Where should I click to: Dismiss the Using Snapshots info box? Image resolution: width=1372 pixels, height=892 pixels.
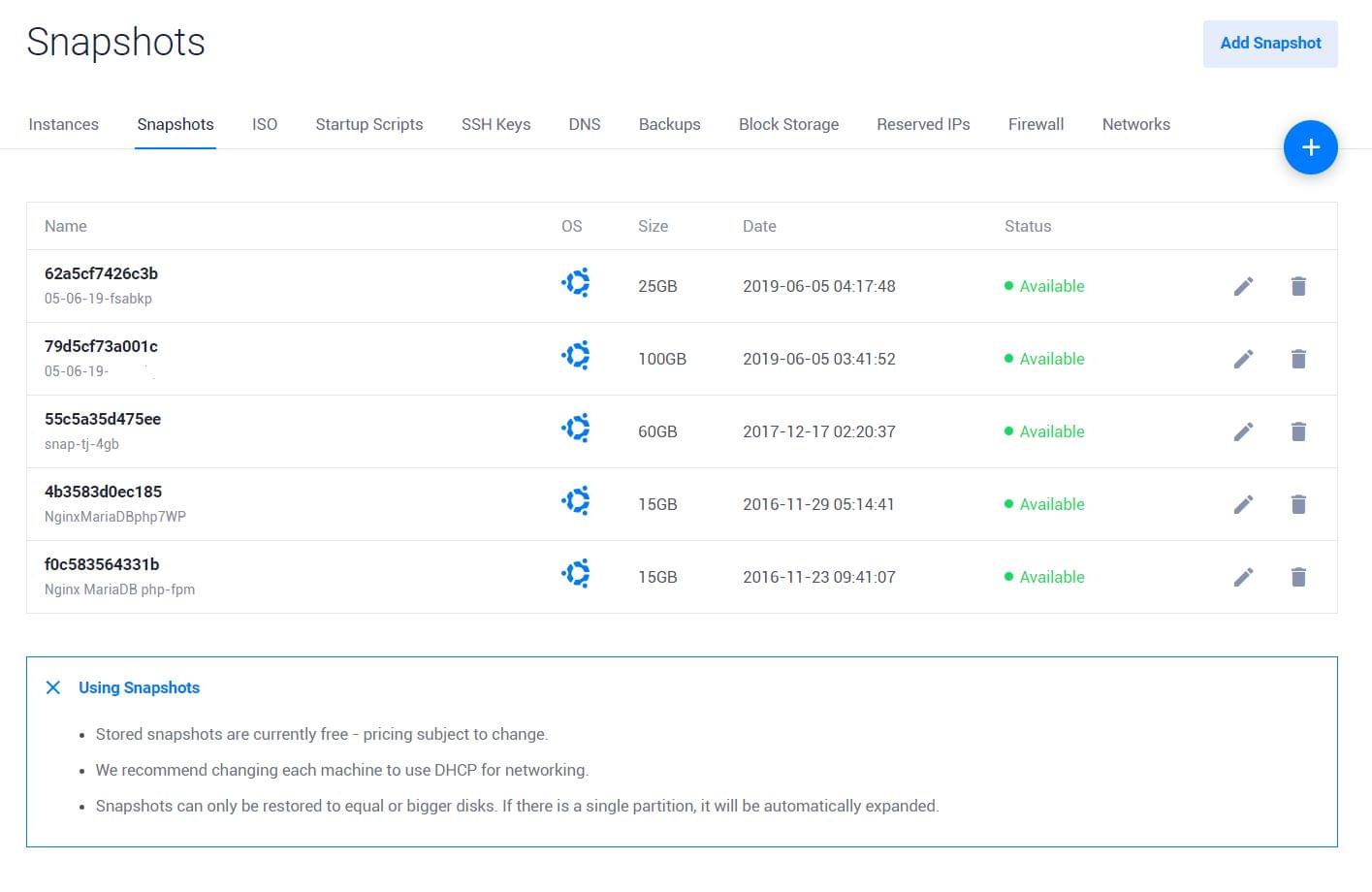(53, 687)
